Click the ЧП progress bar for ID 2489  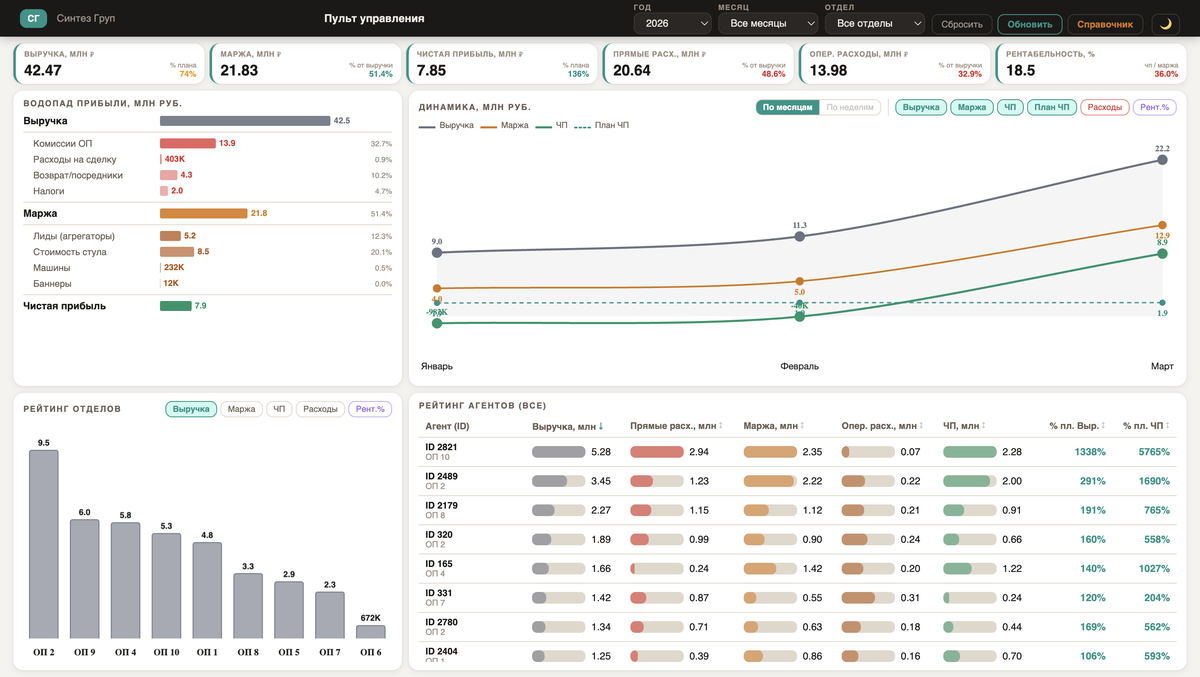(969, 481)
